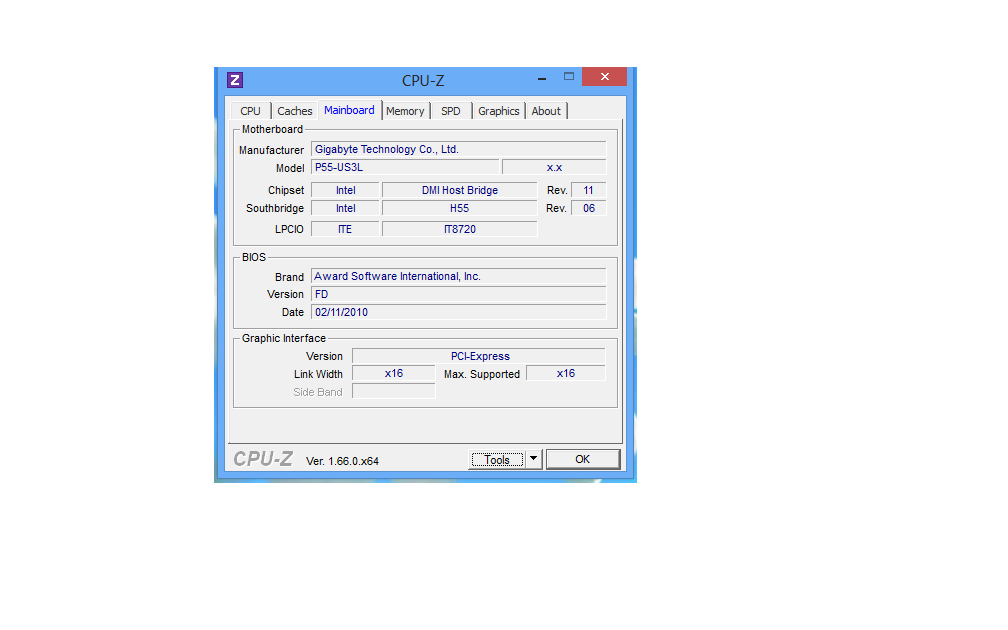
Task: Expand the Tools dropdown arrow
Action: pyautogui.click(x=534, y=459)
